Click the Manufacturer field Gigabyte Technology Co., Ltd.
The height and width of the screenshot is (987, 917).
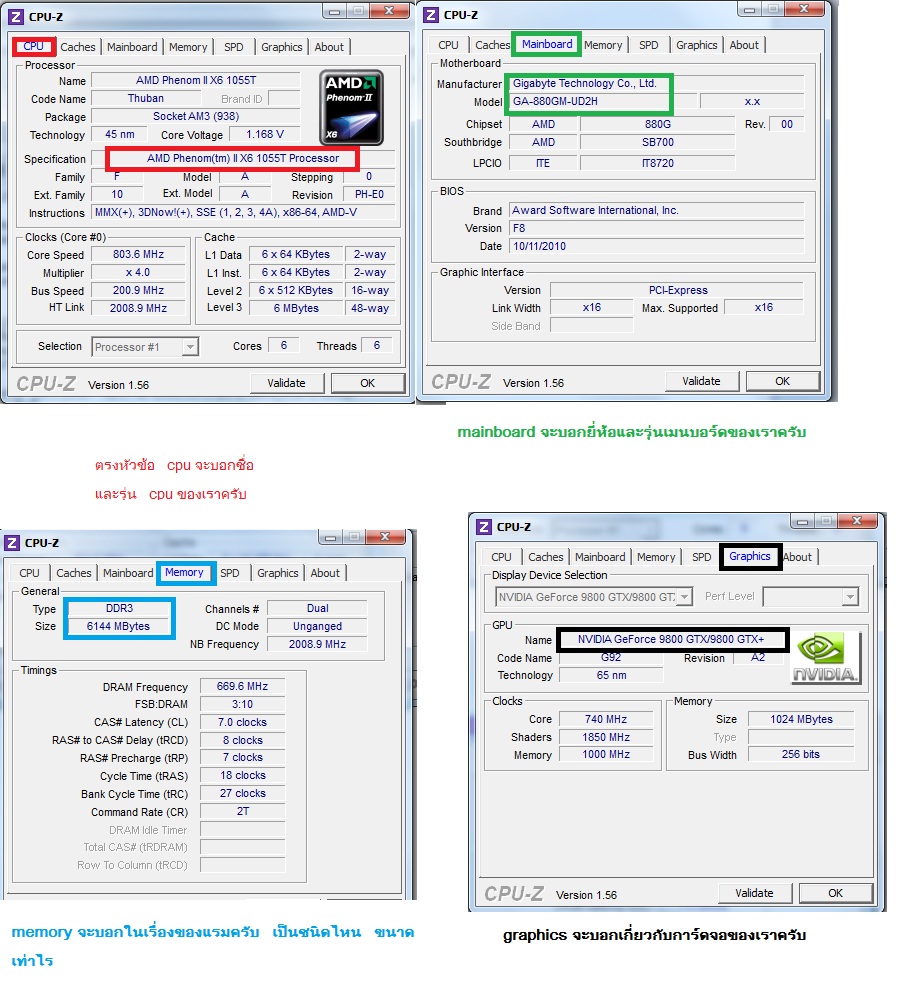(656, 84)
